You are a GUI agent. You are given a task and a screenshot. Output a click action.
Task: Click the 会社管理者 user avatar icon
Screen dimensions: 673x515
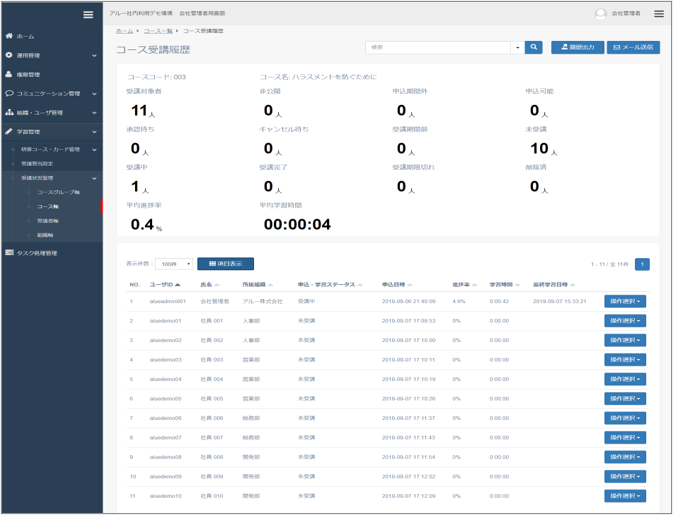(x=601, y=14)
